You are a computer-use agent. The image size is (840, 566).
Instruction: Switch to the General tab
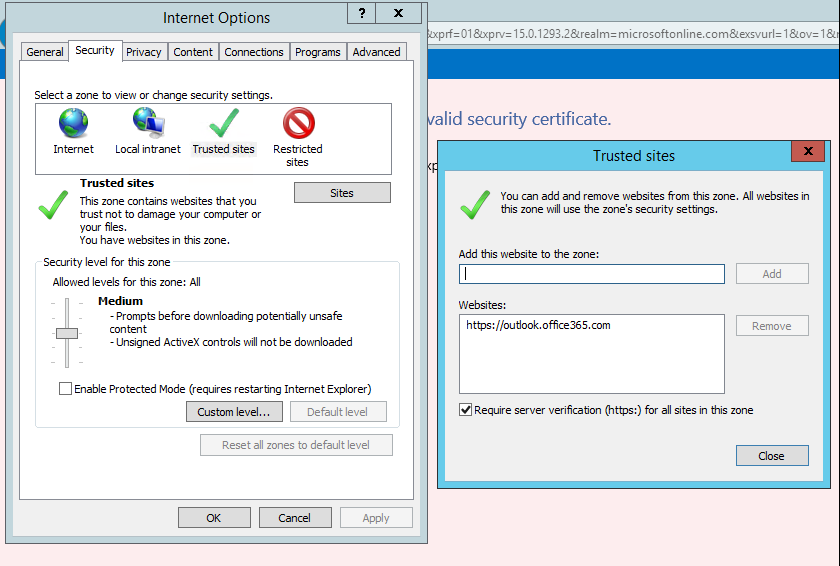[x=45, y=52]
